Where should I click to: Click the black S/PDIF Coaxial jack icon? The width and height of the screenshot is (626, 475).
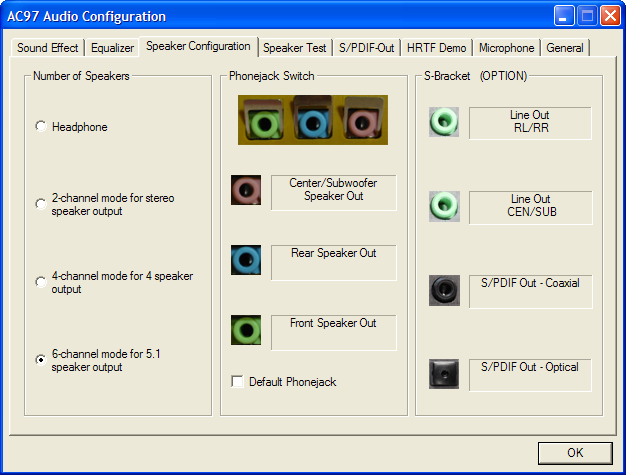[x=444, y=290]
